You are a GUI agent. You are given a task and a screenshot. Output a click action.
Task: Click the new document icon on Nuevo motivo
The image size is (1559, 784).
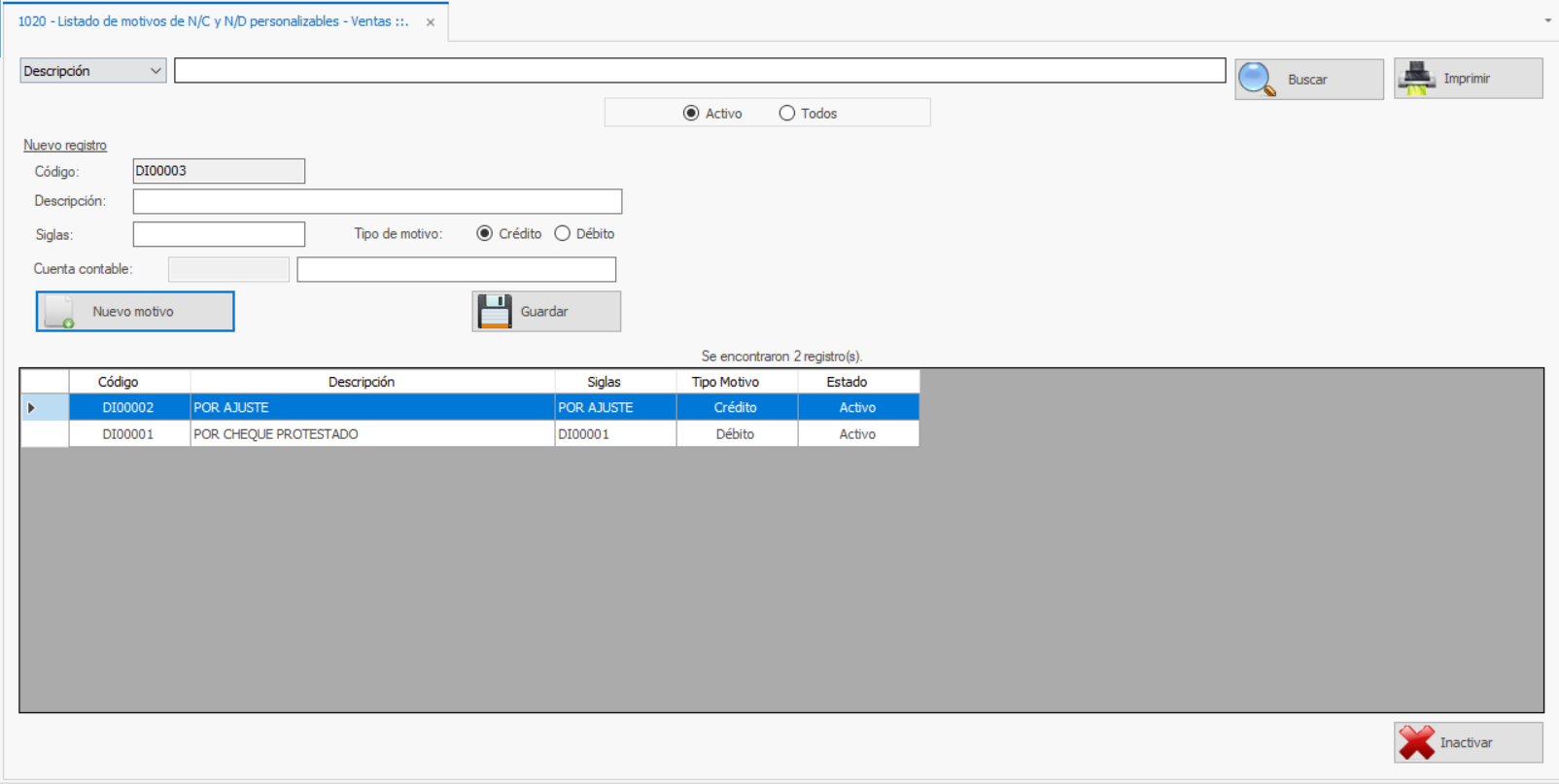(x=60, y=312)
